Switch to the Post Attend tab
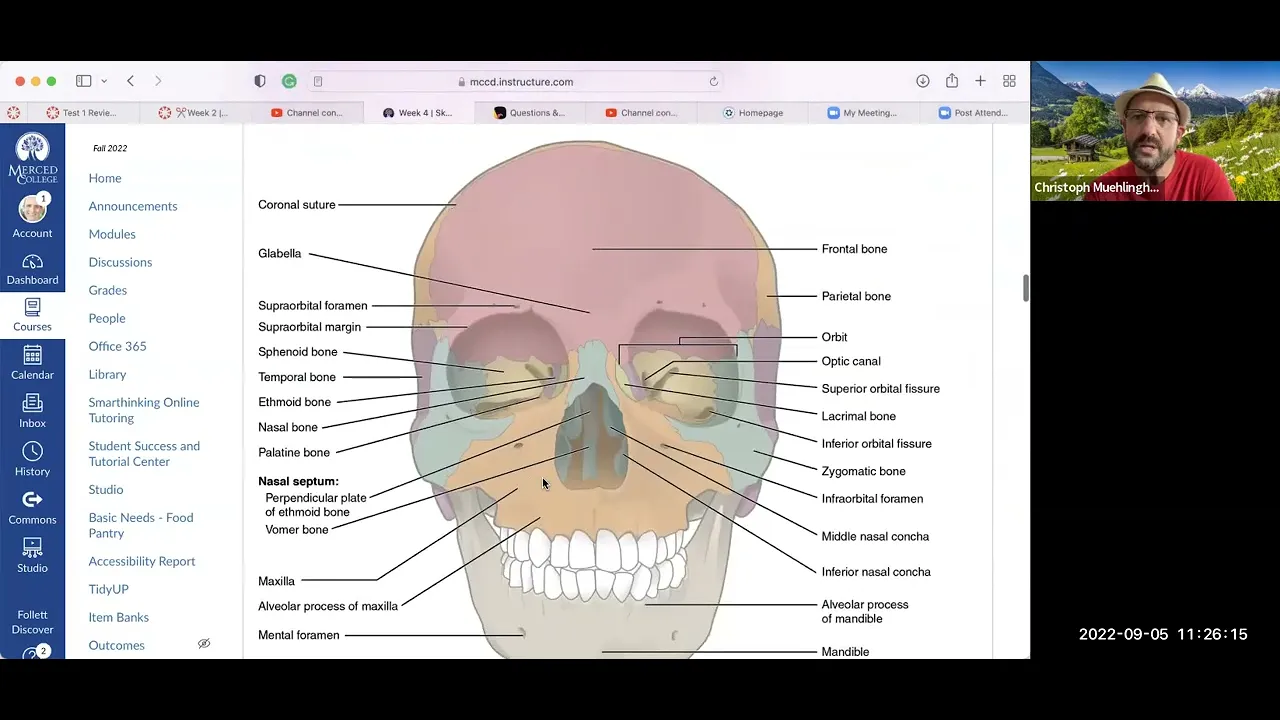1280x720 pixels. [974, 113]
